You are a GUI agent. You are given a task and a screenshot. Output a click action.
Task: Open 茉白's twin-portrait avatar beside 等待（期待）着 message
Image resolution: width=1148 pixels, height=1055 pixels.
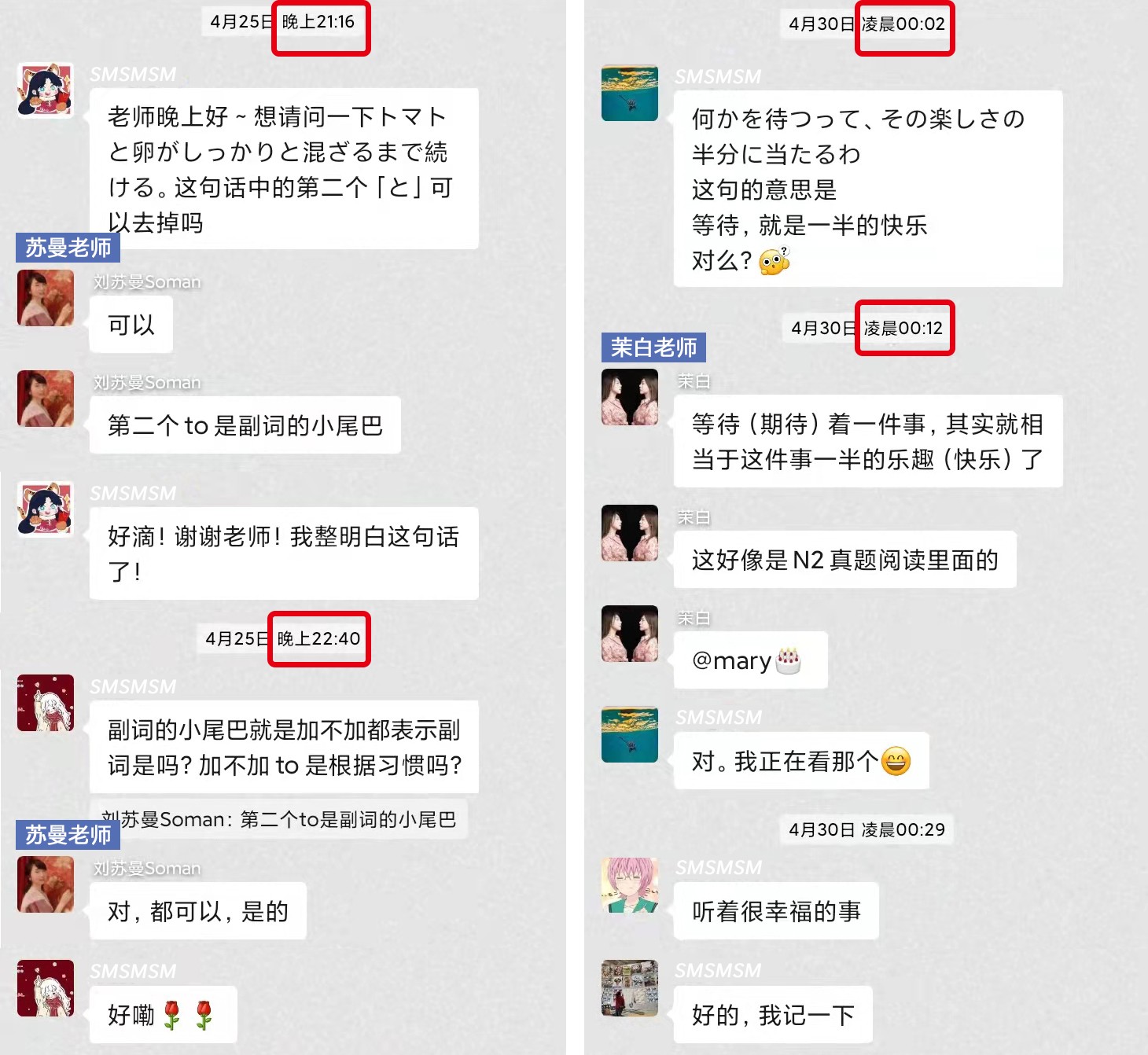630,397
